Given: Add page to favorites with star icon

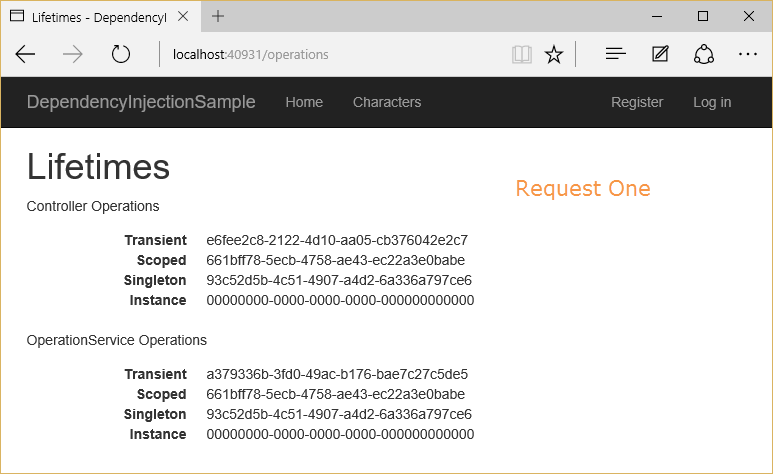Looking at the screenshot, I should click(554, 55).
